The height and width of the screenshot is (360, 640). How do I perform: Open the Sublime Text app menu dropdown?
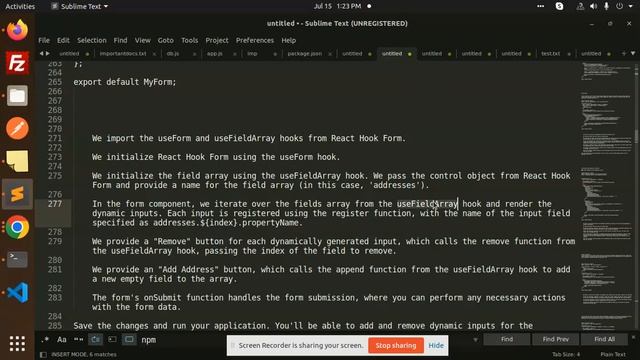pyautogui.click(x=80, y=7)
